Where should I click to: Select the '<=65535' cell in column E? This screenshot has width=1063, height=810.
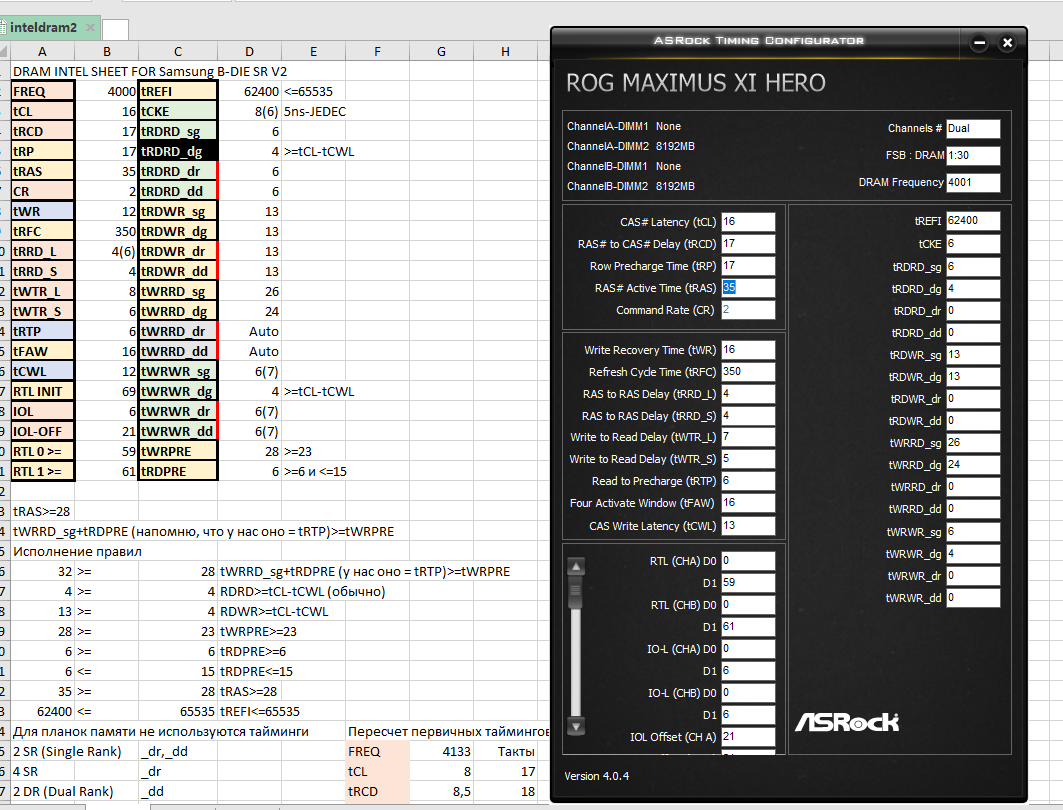pos(313,92)
